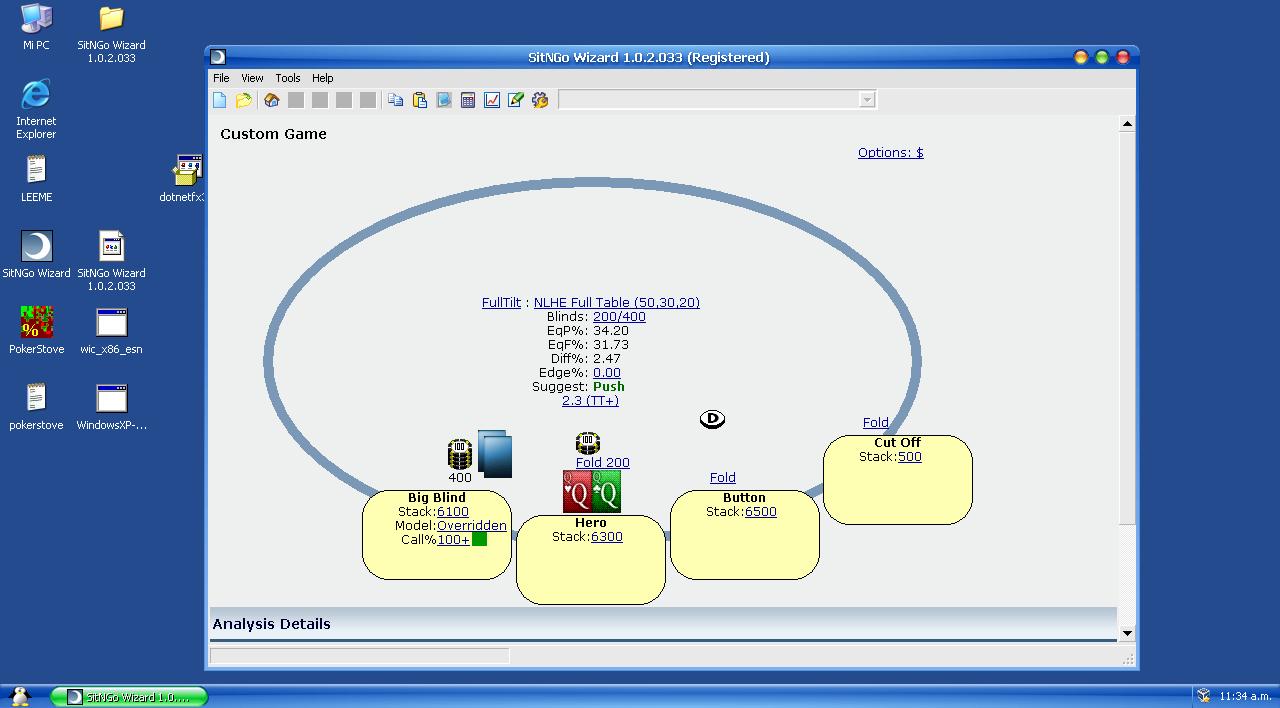Click the Hero queen of clubs card
The height and width of the screenshot is (708, 1280).
(606, 492)
